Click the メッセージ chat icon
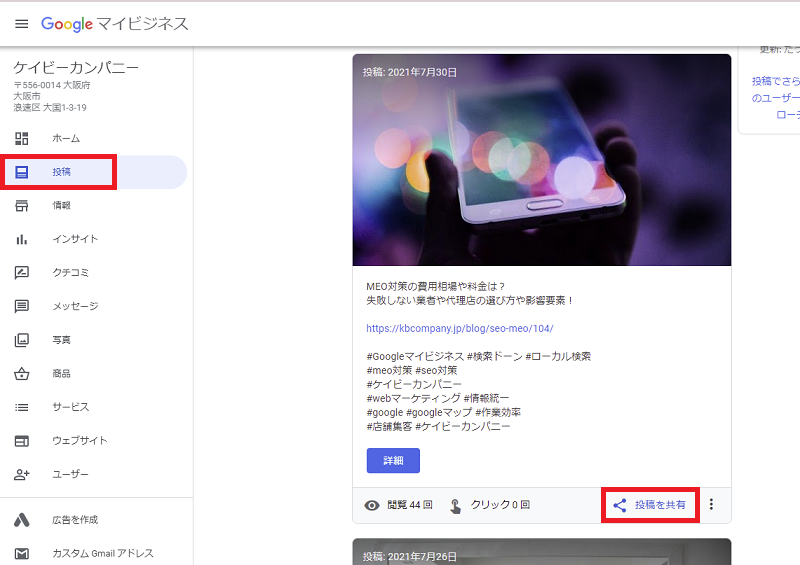This screenshot has height=565, width=800. tap(21, 306)
